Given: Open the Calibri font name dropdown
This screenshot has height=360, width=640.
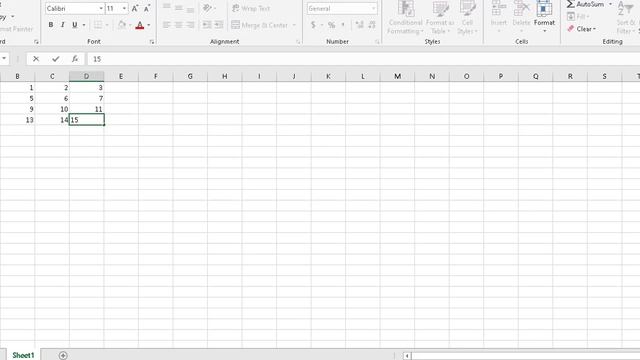Looking at the screenshot, I should click(x=100, y=8).
